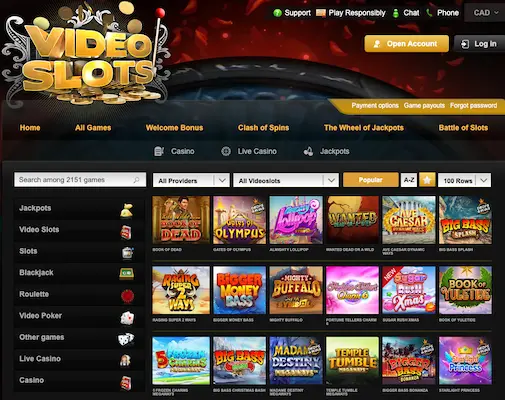Switch sorting to A-Z
Image resolution: width=505 pixels, height=400 pixels.
click(409, 180)
